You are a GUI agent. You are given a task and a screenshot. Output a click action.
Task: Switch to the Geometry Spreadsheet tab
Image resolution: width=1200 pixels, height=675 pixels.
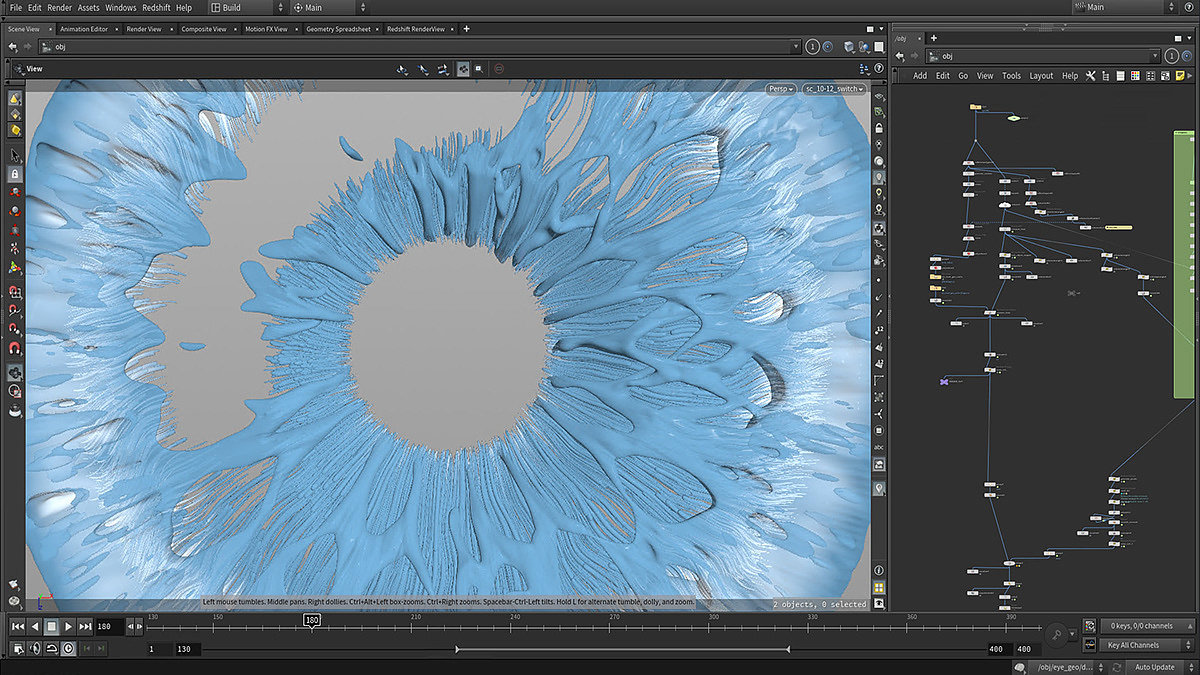(337, 29)
